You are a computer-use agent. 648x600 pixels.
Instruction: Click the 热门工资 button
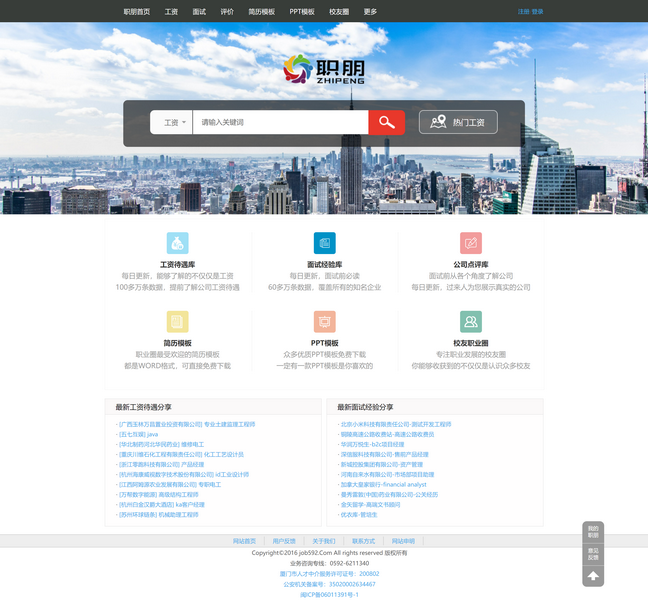click(458, 122)
